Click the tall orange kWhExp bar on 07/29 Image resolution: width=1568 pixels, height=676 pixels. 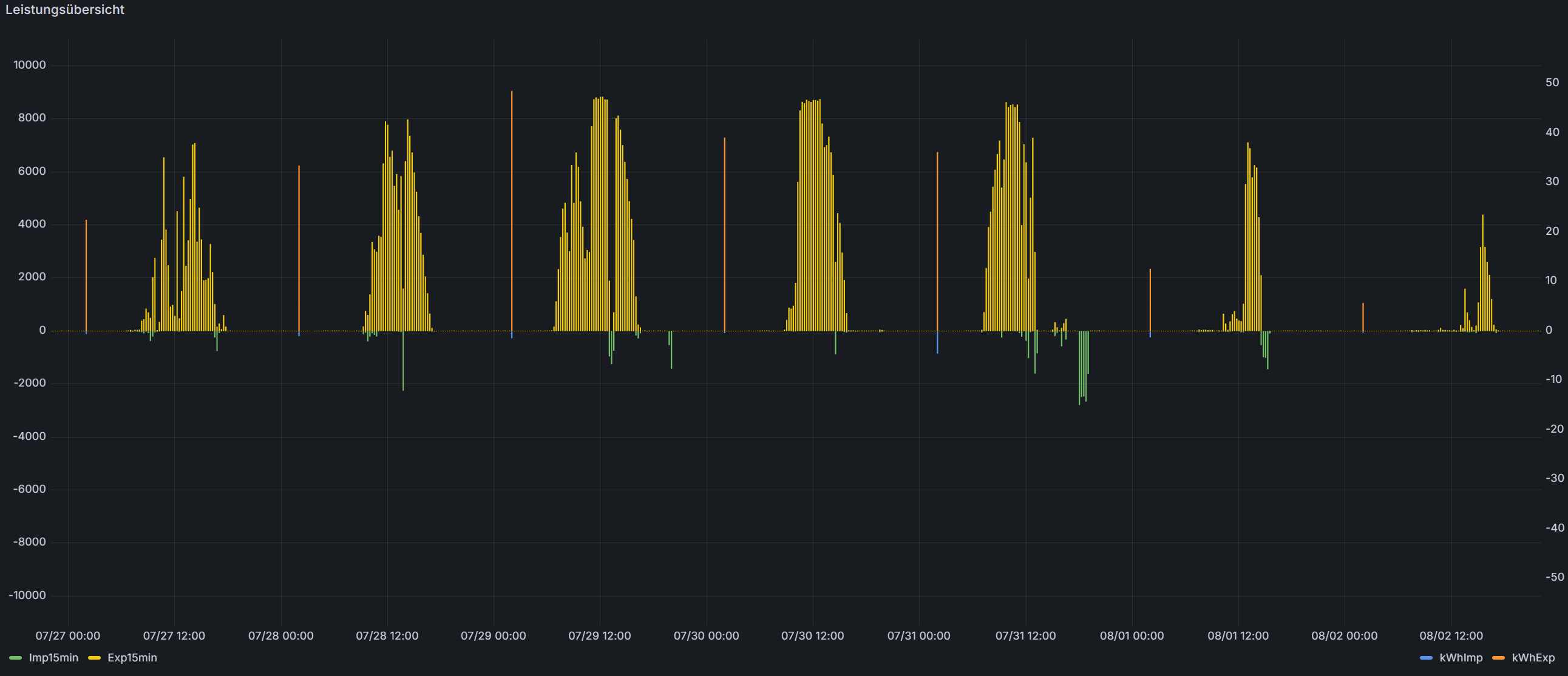pyautogui.click(x=512, y=211)
